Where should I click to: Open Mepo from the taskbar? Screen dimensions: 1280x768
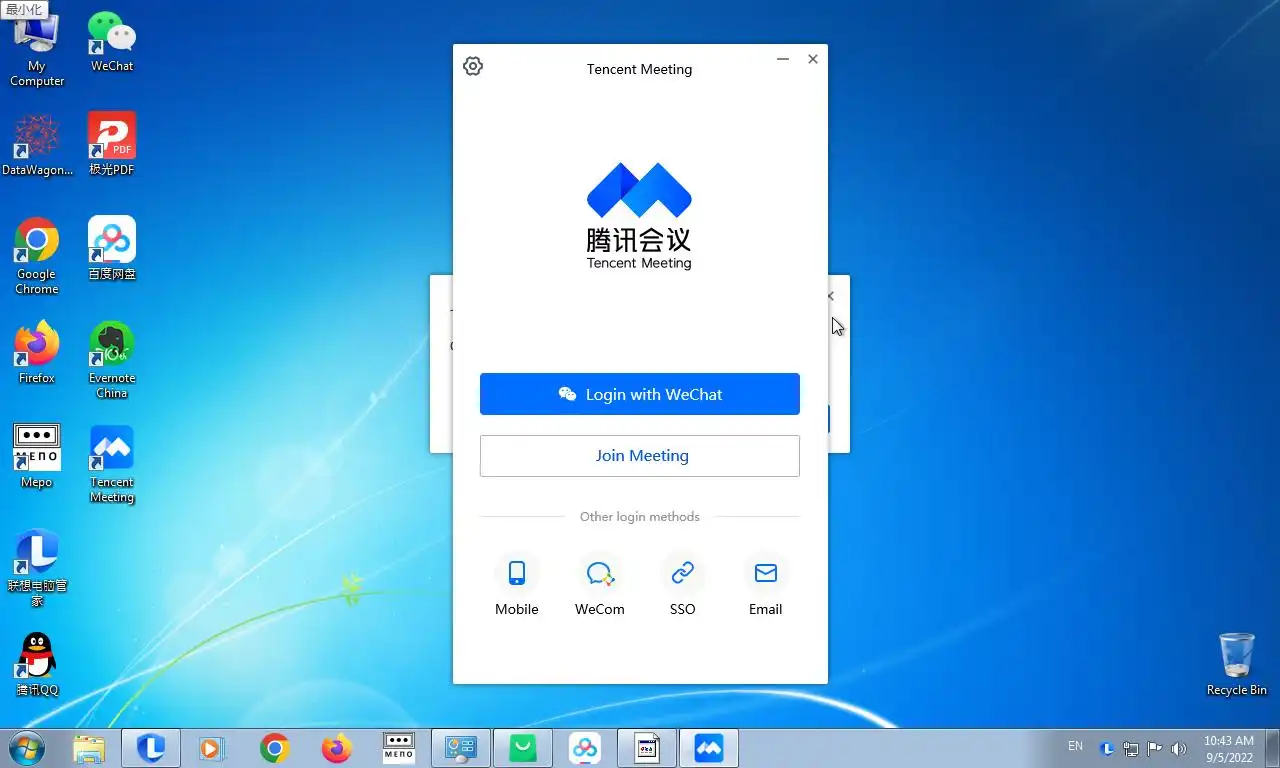[399, 748]
